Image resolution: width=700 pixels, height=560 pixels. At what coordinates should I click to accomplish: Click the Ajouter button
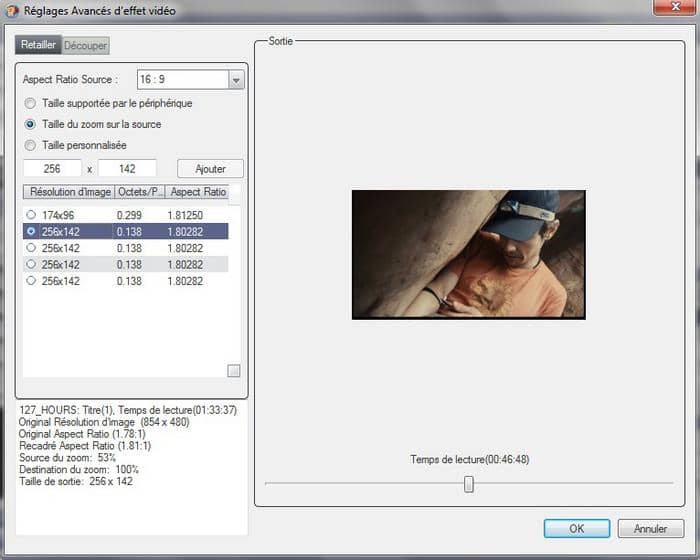coord(210,169)
